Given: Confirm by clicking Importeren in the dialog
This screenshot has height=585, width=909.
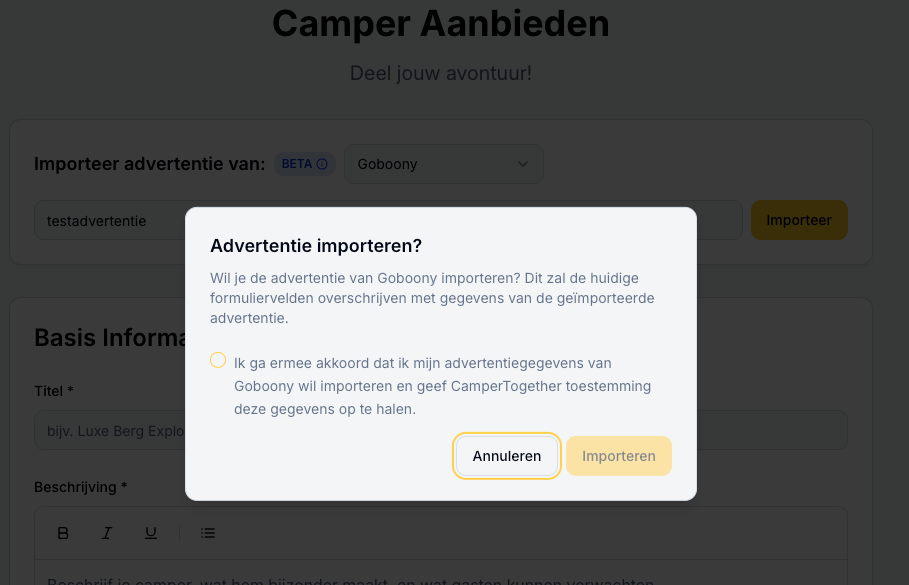Looking at the screenshot, I should click(618, 455).
